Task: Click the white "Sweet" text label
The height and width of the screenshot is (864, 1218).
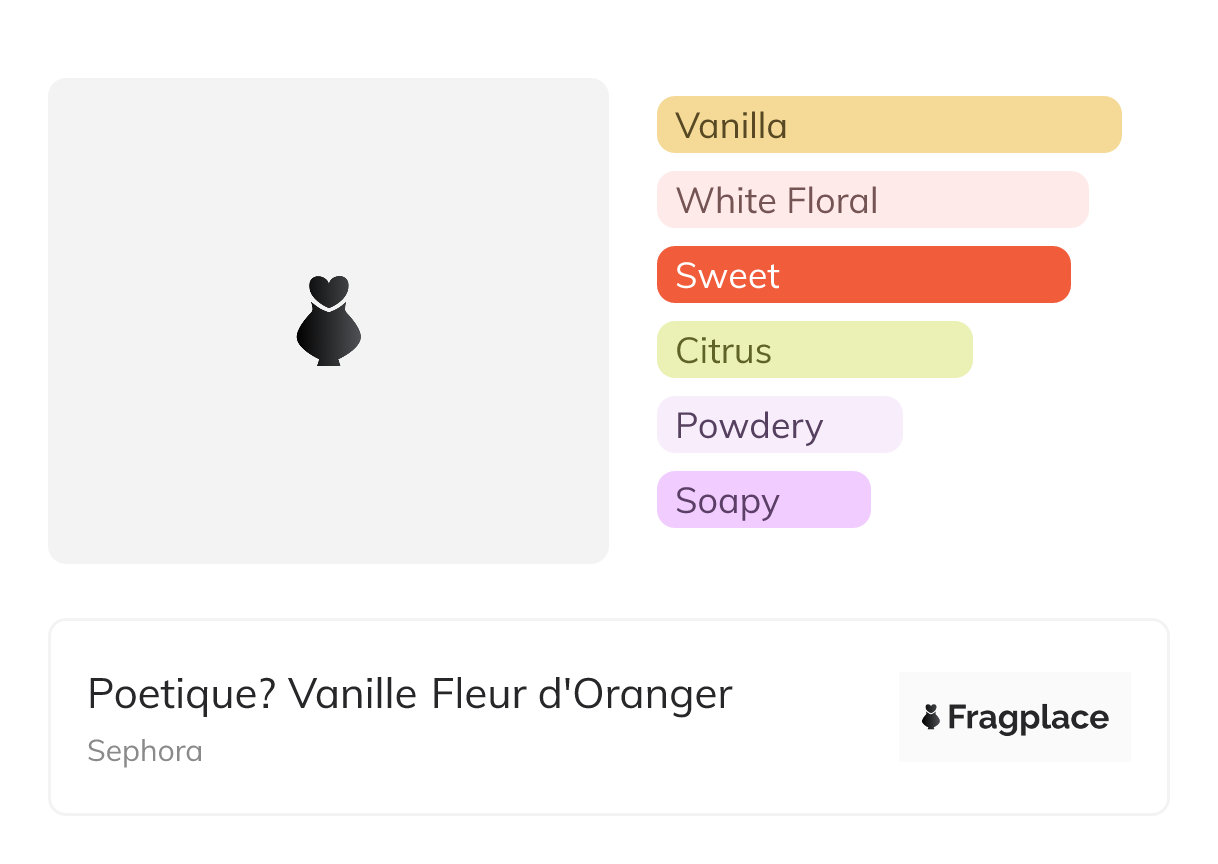Action: 727,276
